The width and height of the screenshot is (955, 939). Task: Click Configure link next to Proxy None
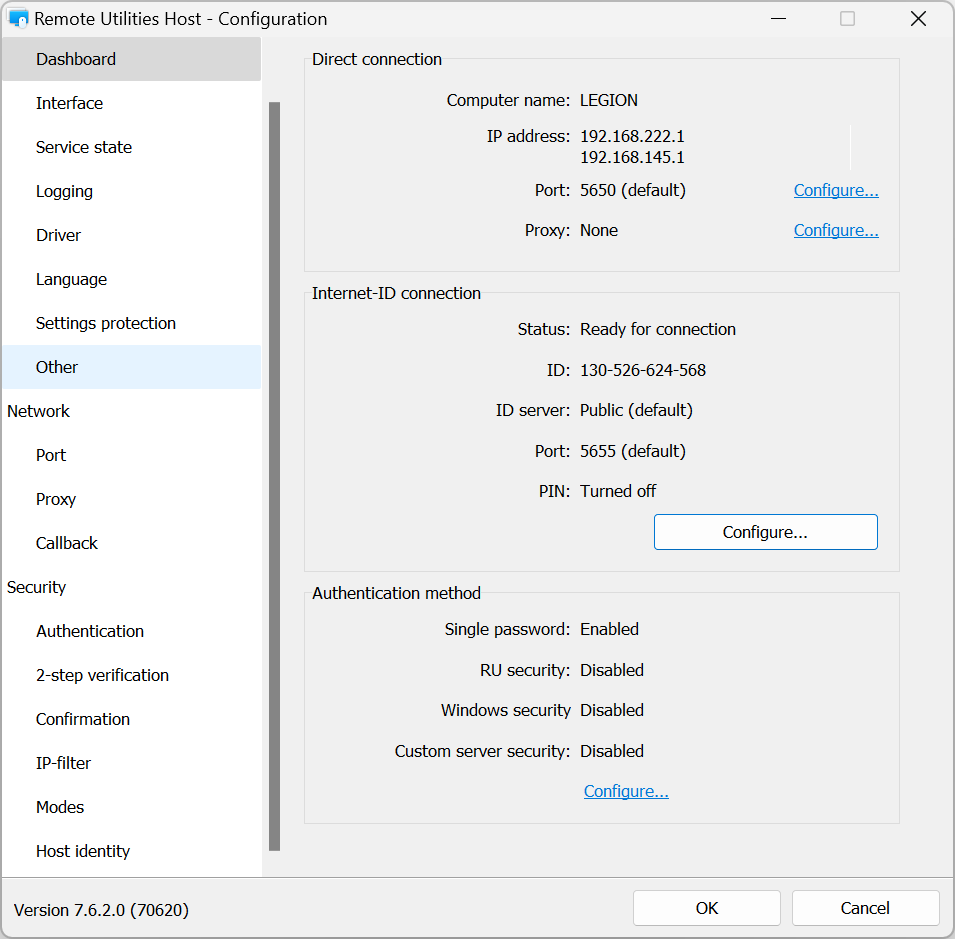pyautogui.click(x=836, y=230)
